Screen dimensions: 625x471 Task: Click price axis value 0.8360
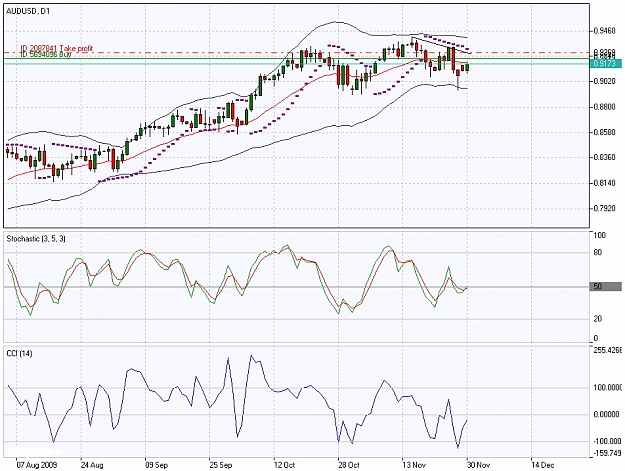(604, 157)
